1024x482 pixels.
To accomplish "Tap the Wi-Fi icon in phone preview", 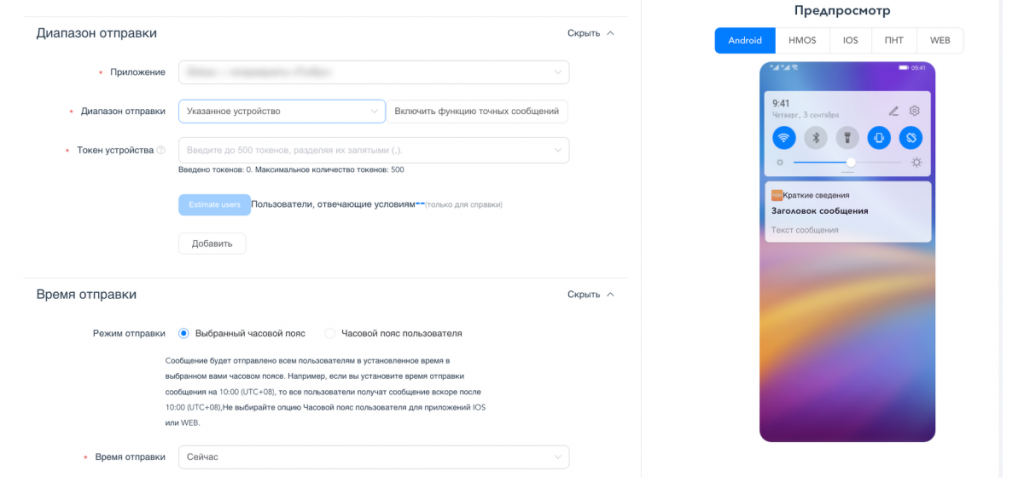I will 784,138.
